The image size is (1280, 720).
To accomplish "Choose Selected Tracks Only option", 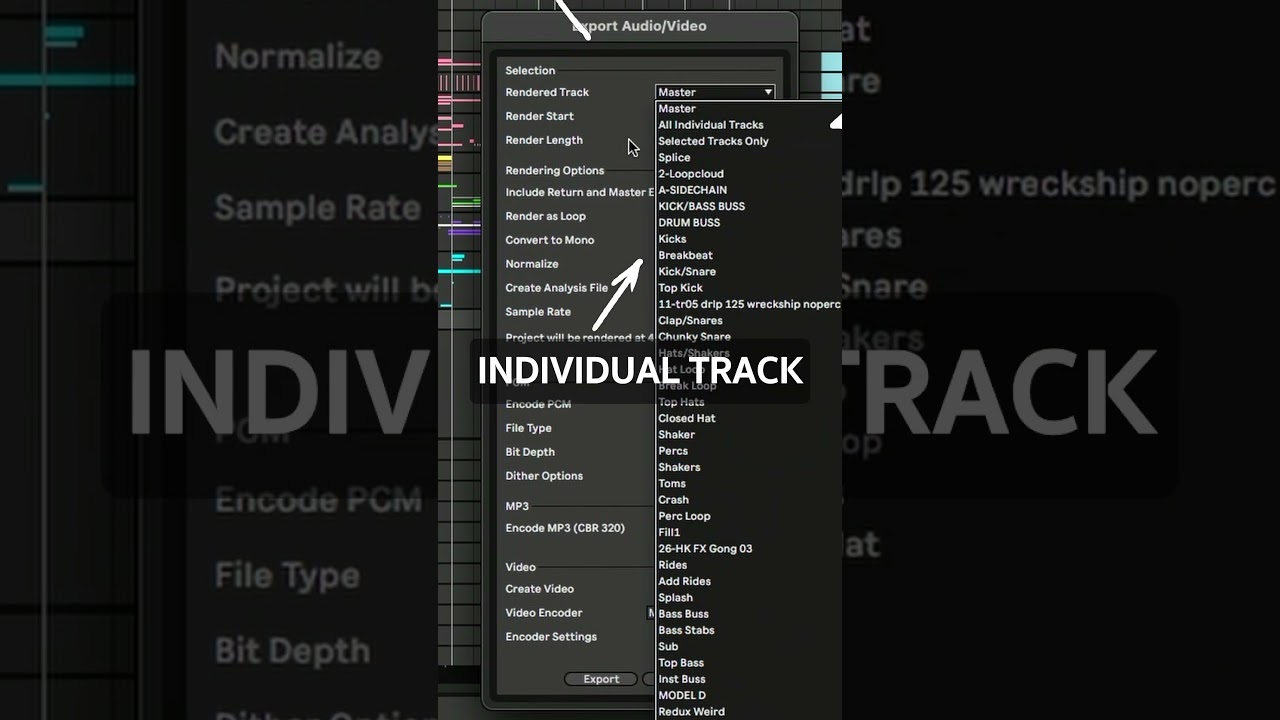I will point(713,141).
